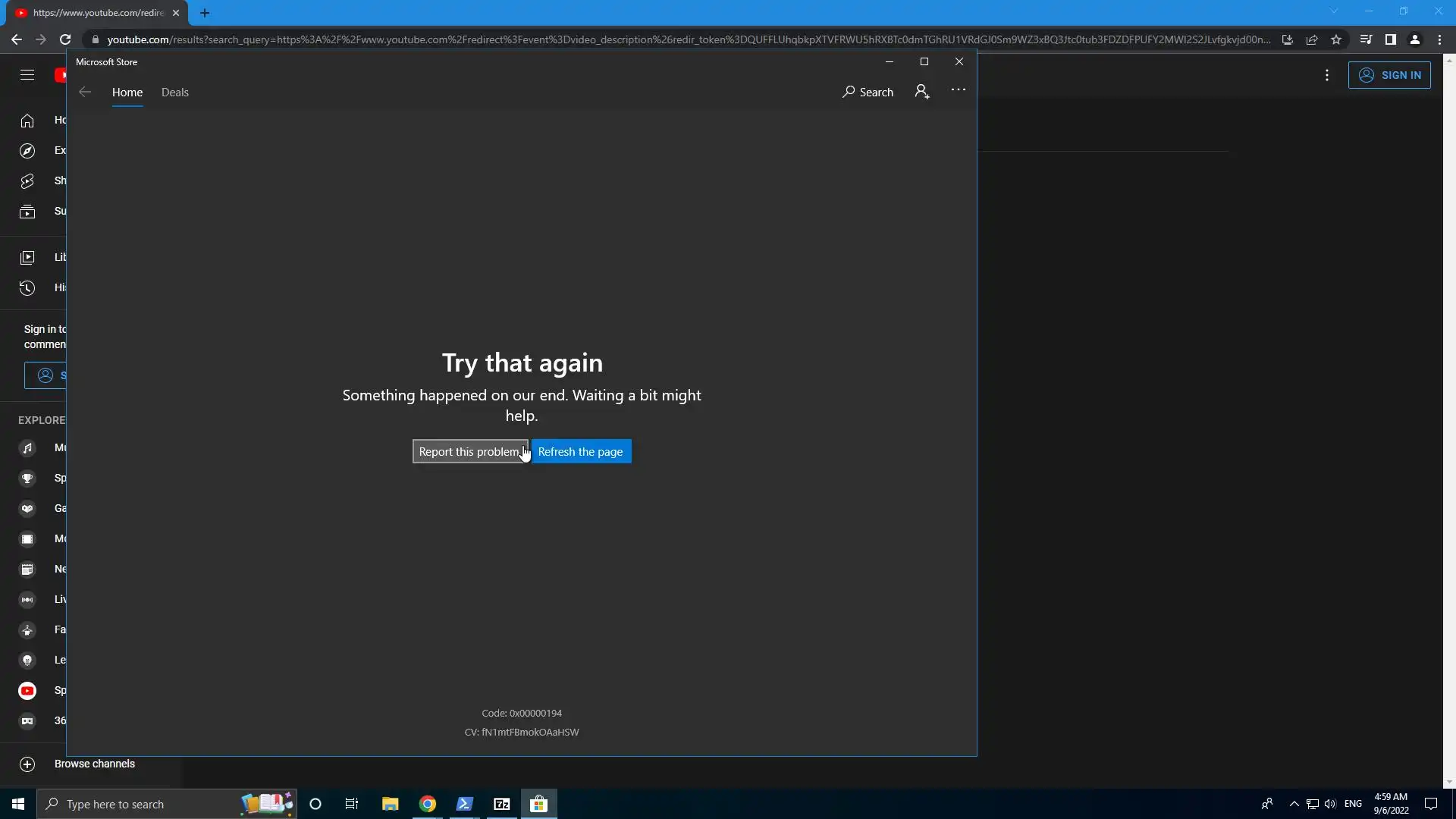Reload the page in Chrome
The height and width of the screenshot is (819, 1456).
(x=65, y=39)
